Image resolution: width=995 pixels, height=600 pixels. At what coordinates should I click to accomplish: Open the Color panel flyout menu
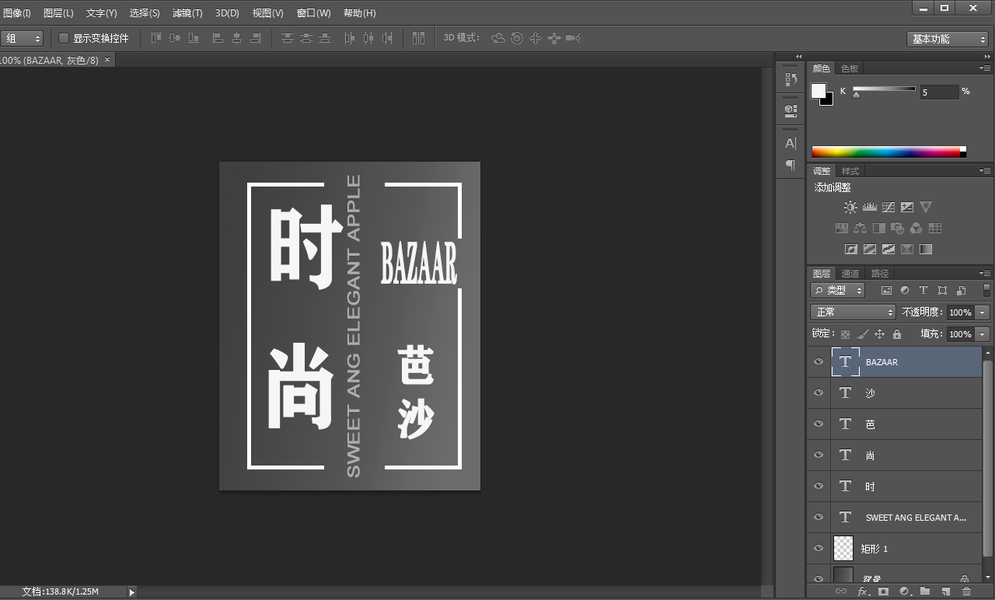[x=984, y=68]
